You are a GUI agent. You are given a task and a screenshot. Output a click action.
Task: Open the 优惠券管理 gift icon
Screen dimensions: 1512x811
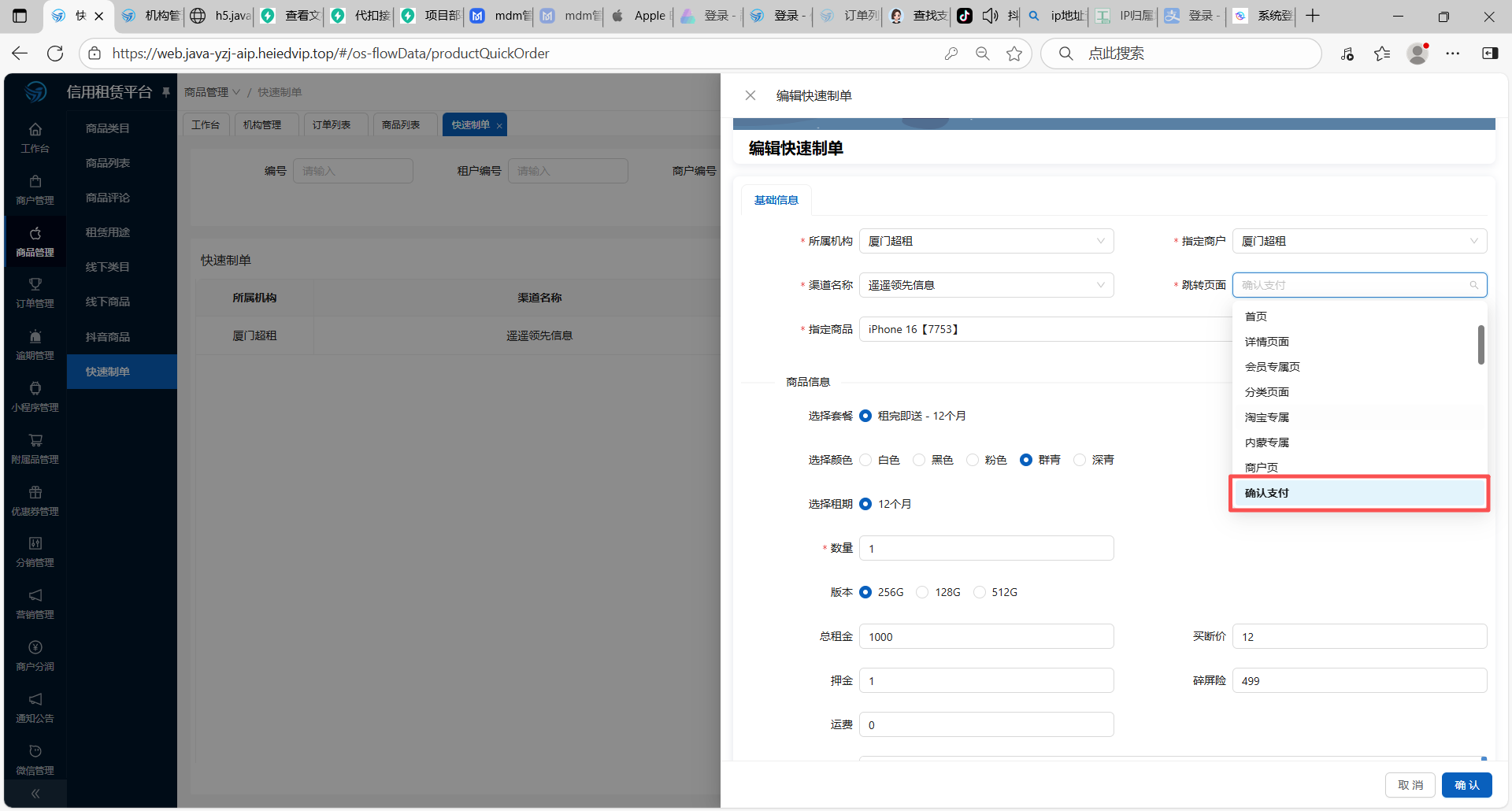35,493
